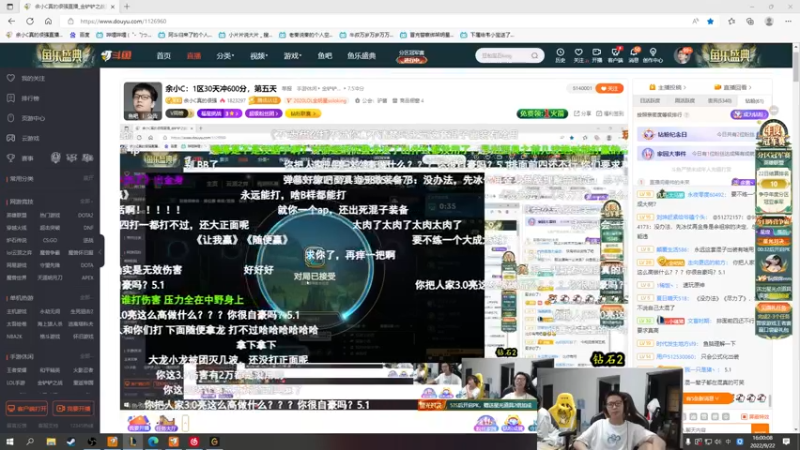
Task: Go to browser home page
Action: tap(48, 21)
